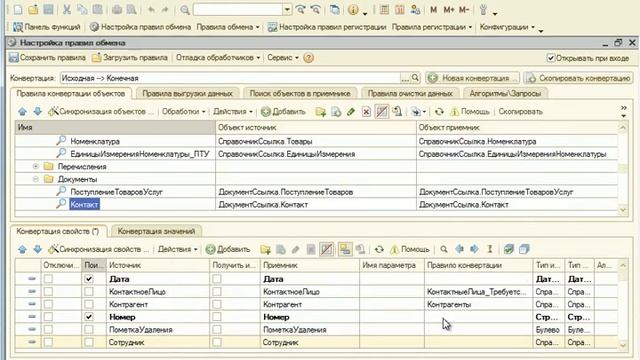The width and height of the screenshot is (640, 360).
Task: Click the main toolbar search input field
Action: [x=238, y=9]
